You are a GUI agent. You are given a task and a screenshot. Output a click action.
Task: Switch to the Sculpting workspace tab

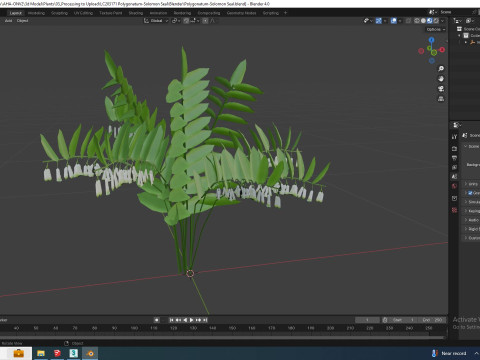point(59,13)
